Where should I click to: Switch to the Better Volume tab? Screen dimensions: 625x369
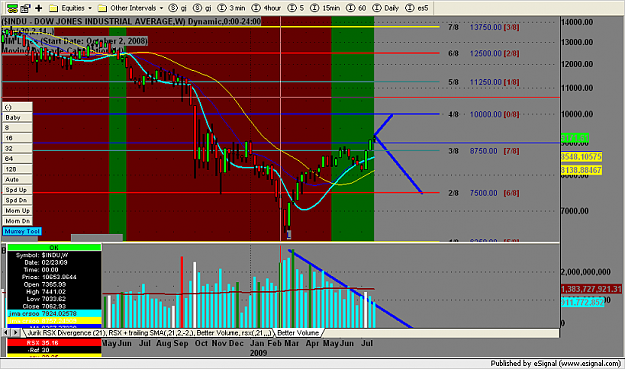click(298, 333)
